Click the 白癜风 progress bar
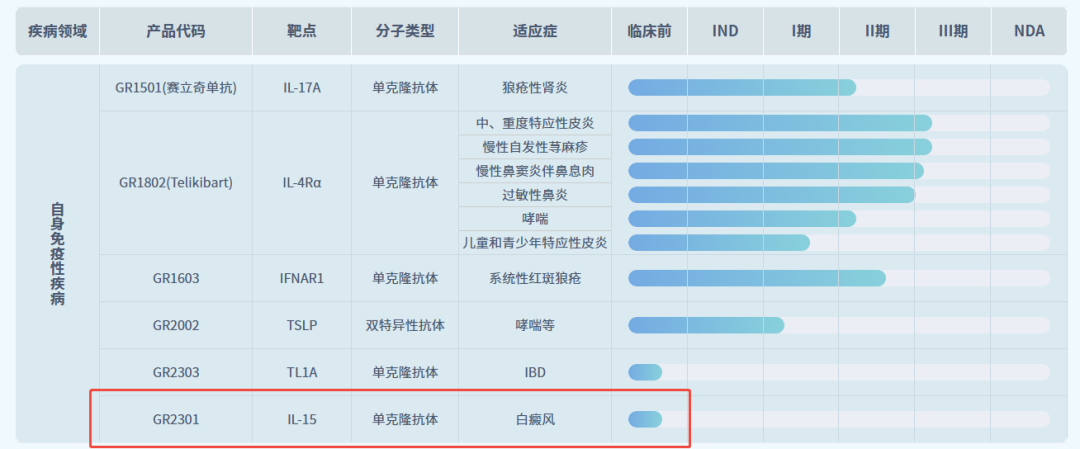 pos(839,419)
